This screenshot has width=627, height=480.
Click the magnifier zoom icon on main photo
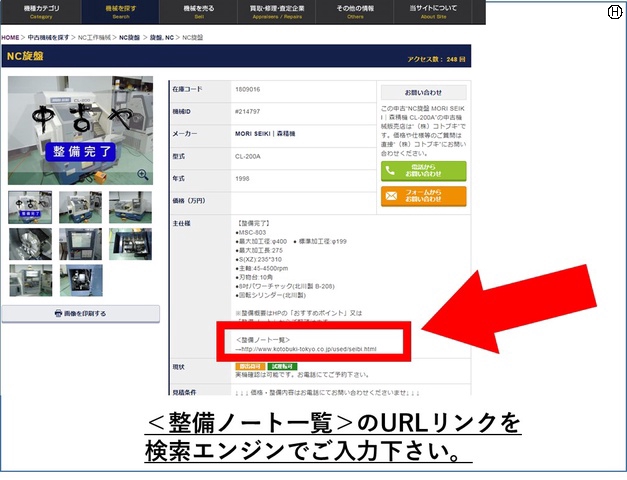pos(142,174)
